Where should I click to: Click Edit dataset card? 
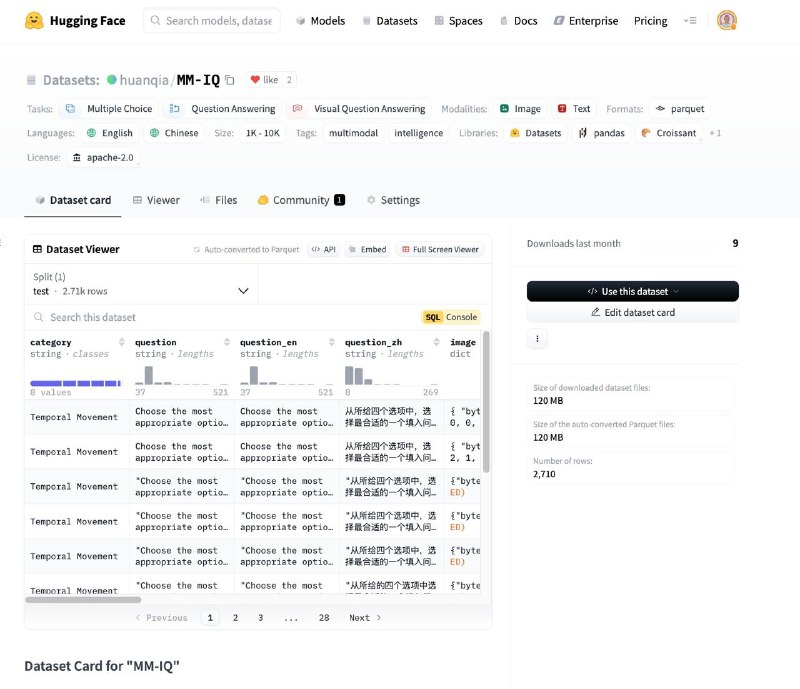[x=633, y=312]
